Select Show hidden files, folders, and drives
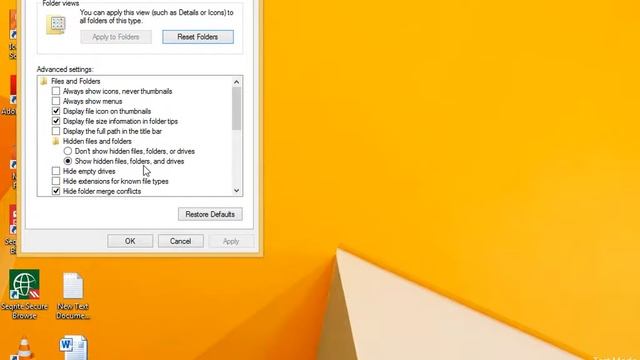Viewport: 640px width, 360px height. click(68, 161)
